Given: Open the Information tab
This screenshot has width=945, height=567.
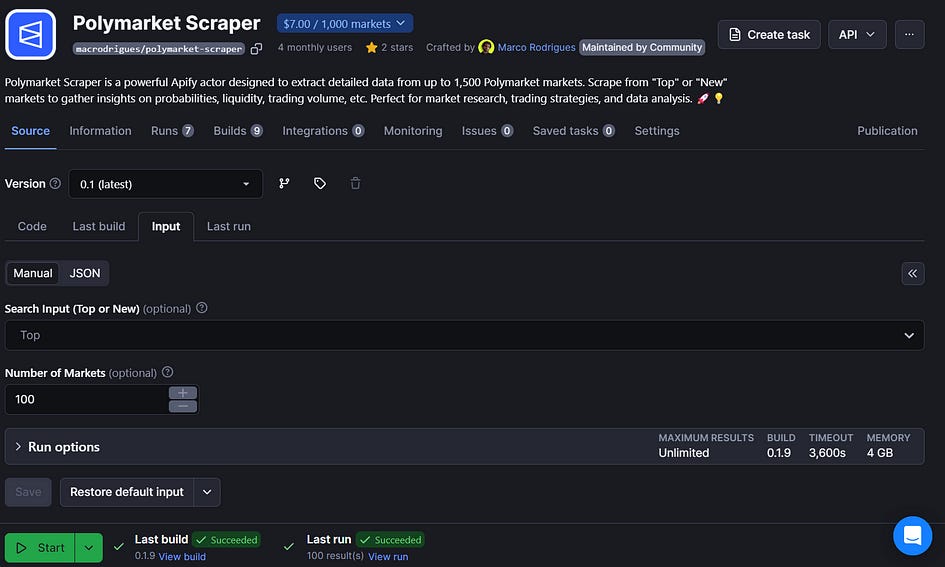Looking at the screenshot, I should pos(100,131).
